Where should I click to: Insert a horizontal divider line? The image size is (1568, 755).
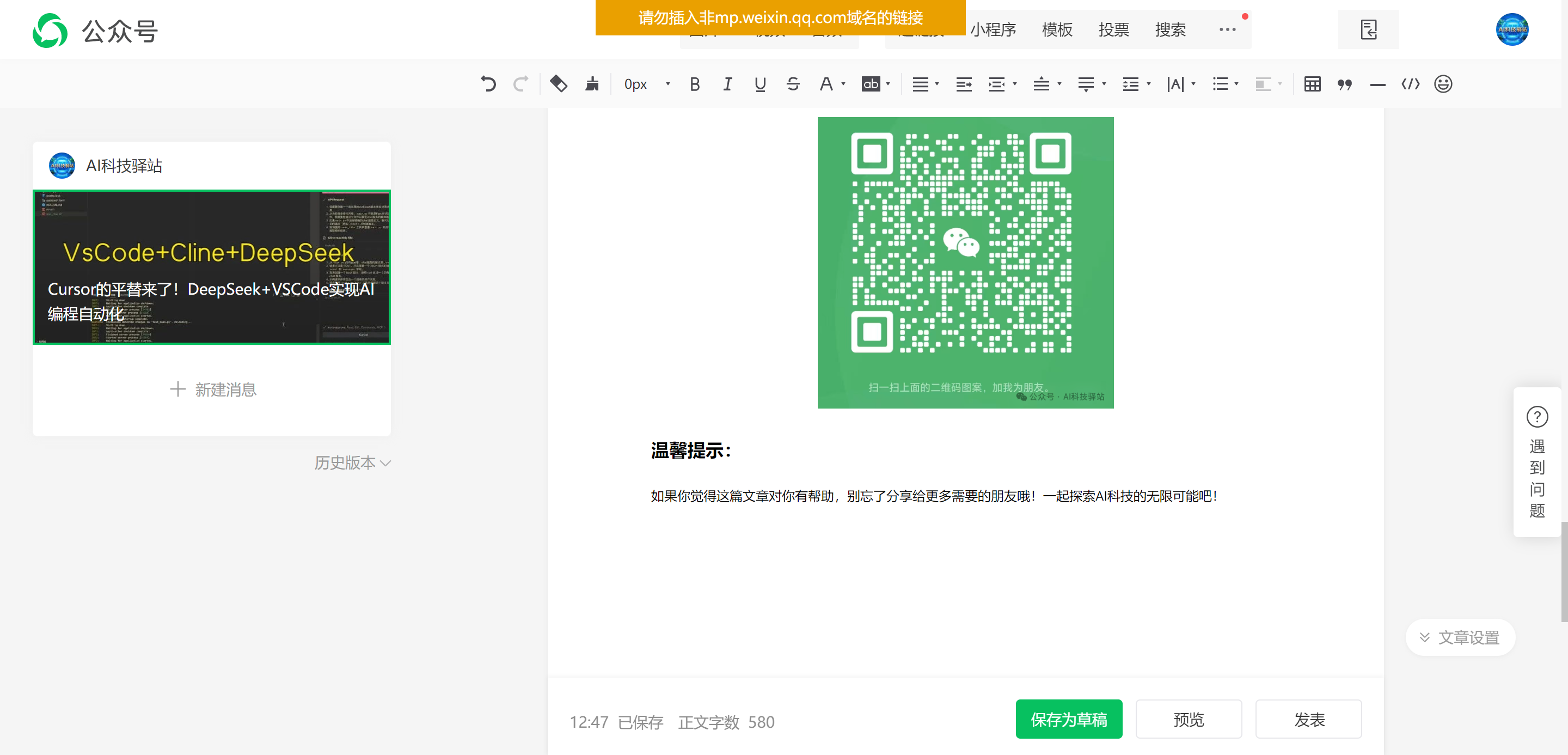coord(1377,84)
